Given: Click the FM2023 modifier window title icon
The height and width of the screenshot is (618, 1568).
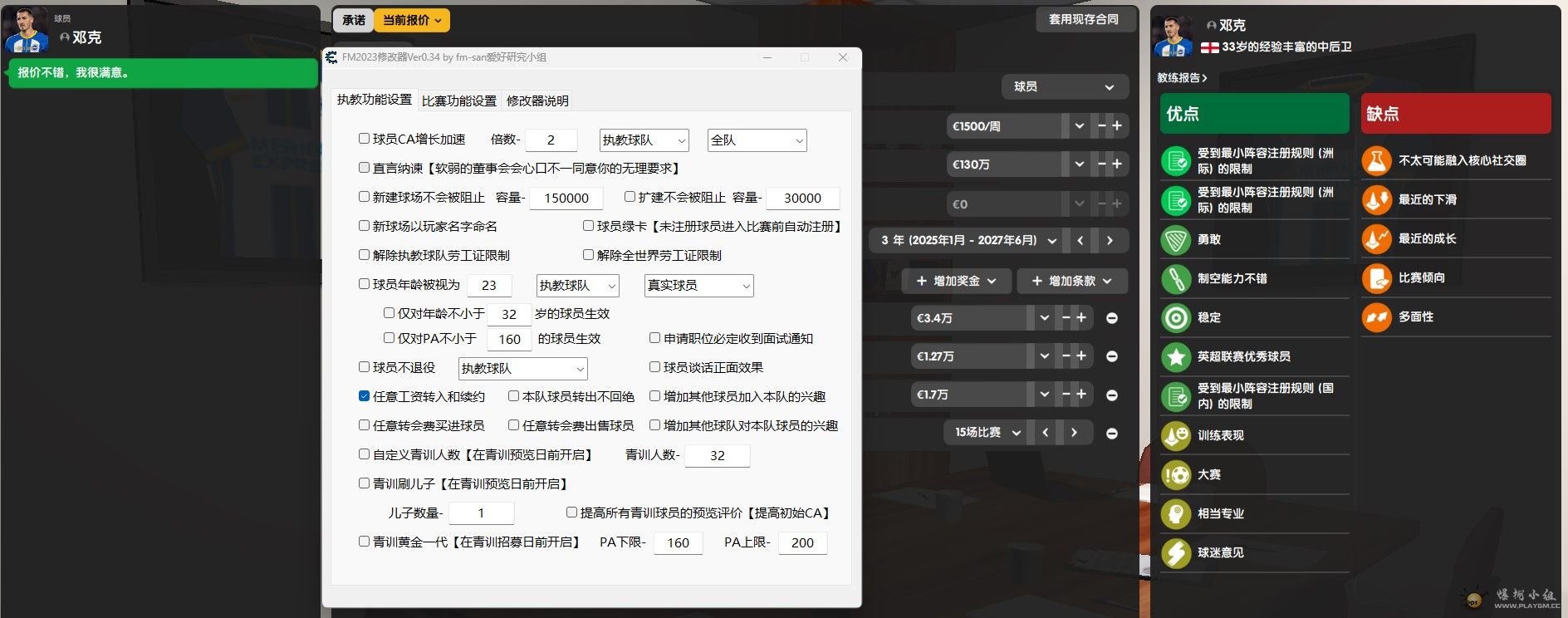Looking at the screenshot, I should pyautogui.click(x=331, y=57).
